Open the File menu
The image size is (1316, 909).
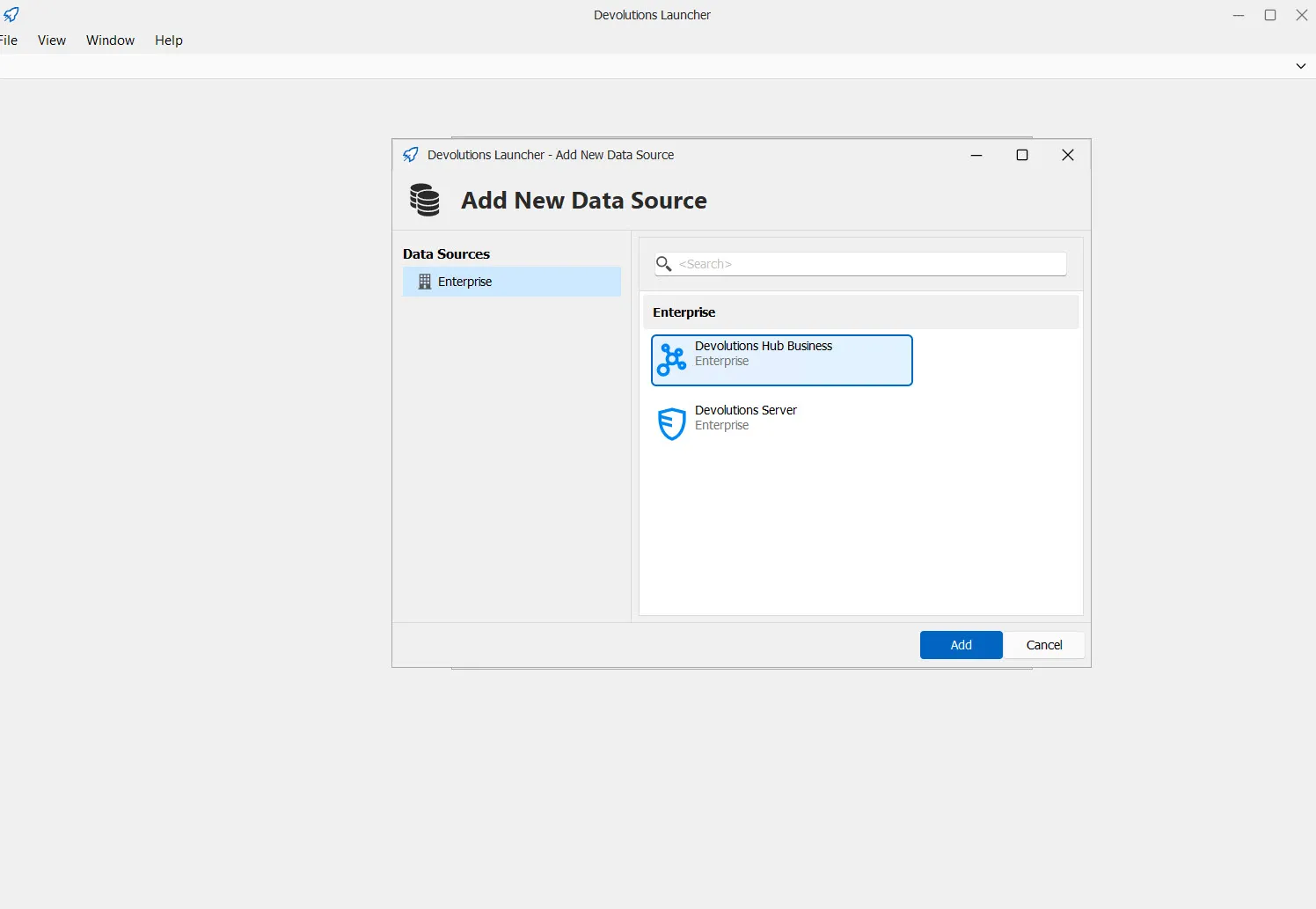pos(9,40)
